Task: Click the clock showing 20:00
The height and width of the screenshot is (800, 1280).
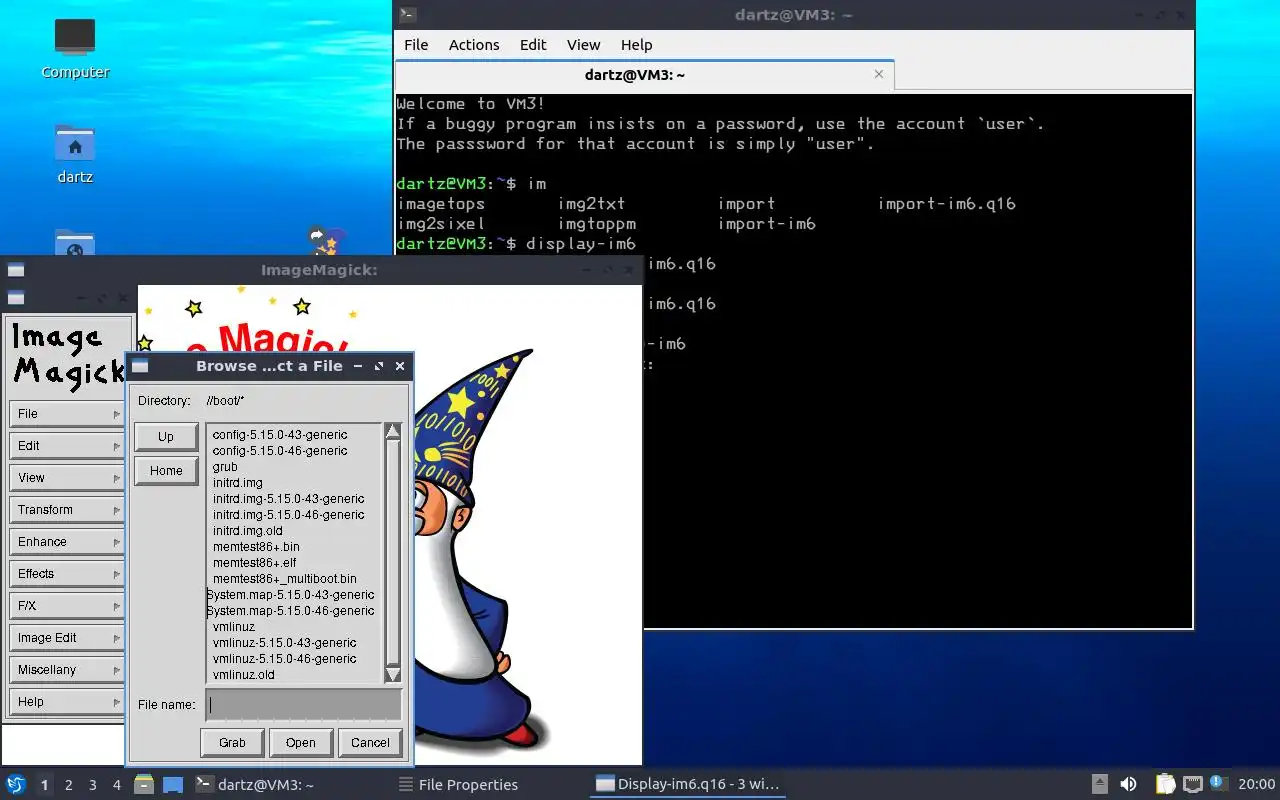Action: [1257, 784]
